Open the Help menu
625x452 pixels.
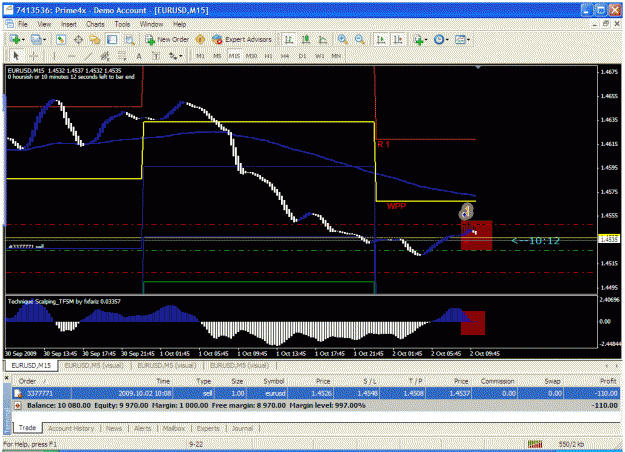click(x=179, y=24)
